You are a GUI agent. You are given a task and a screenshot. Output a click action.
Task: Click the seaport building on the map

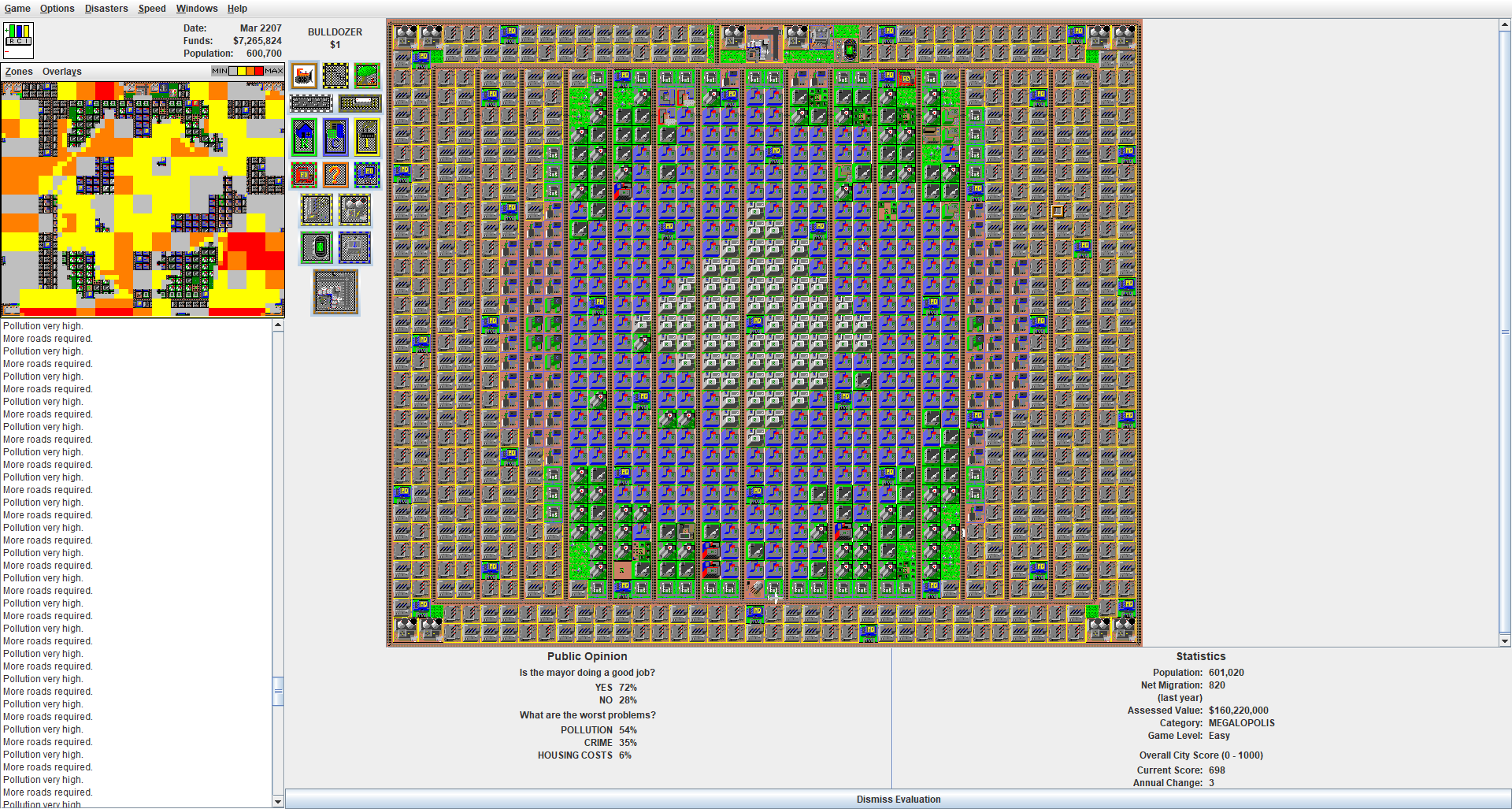click(820, 37)
